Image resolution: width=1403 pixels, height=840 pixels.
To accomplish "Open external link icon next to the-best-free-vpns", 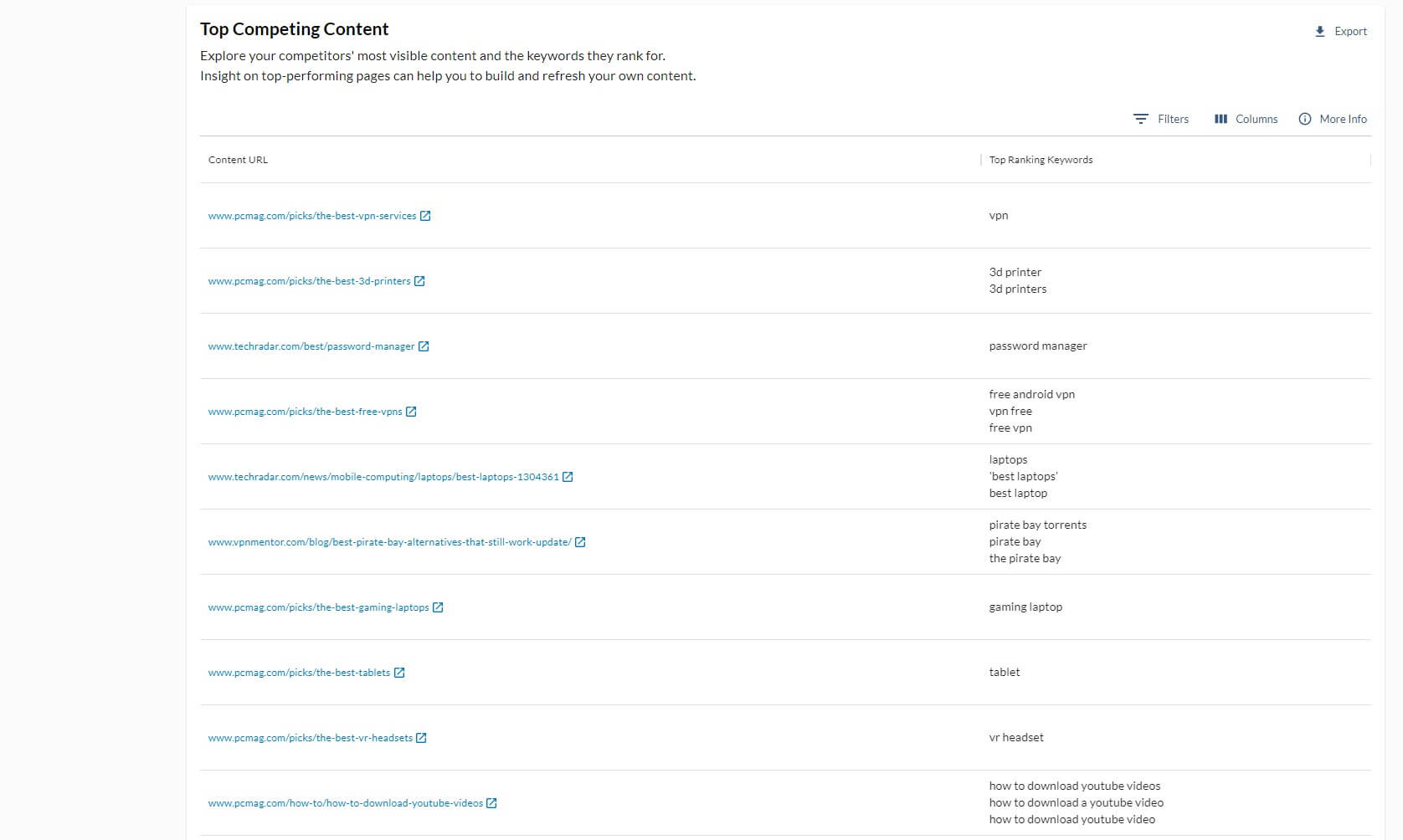I will coord(412,411).
